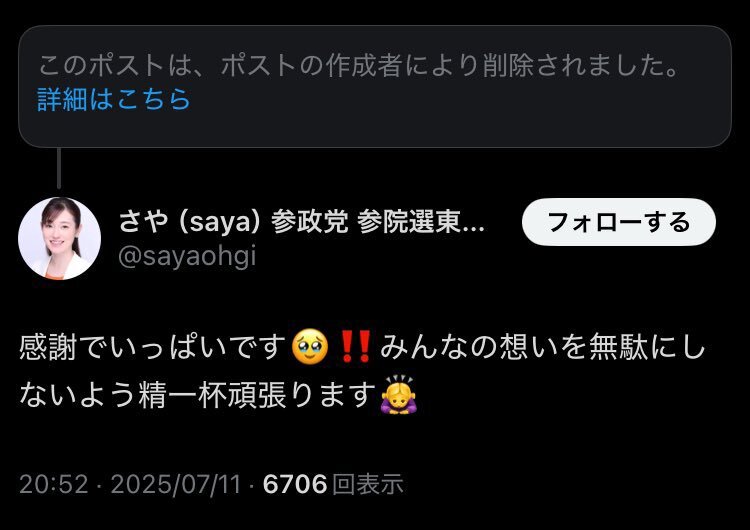Viewport: 750px width, 530px height.
Task: Click the 回表示 label
Action: tap(367, 484)
